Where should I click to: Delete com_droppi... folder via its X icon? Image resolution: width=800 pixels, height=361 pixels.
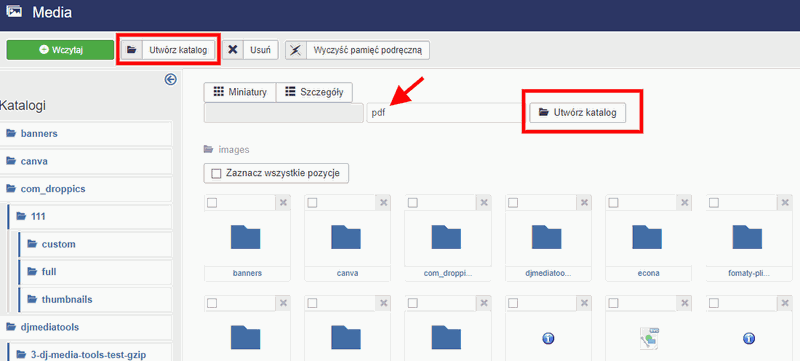(484, 203)
